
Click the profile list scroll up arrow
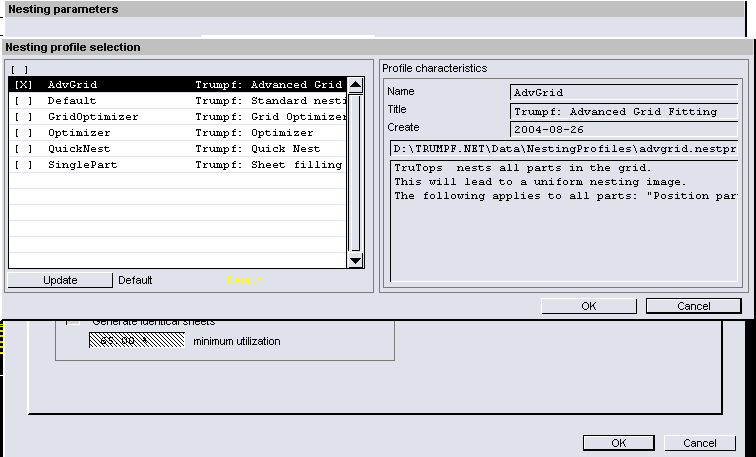(355, 85)
